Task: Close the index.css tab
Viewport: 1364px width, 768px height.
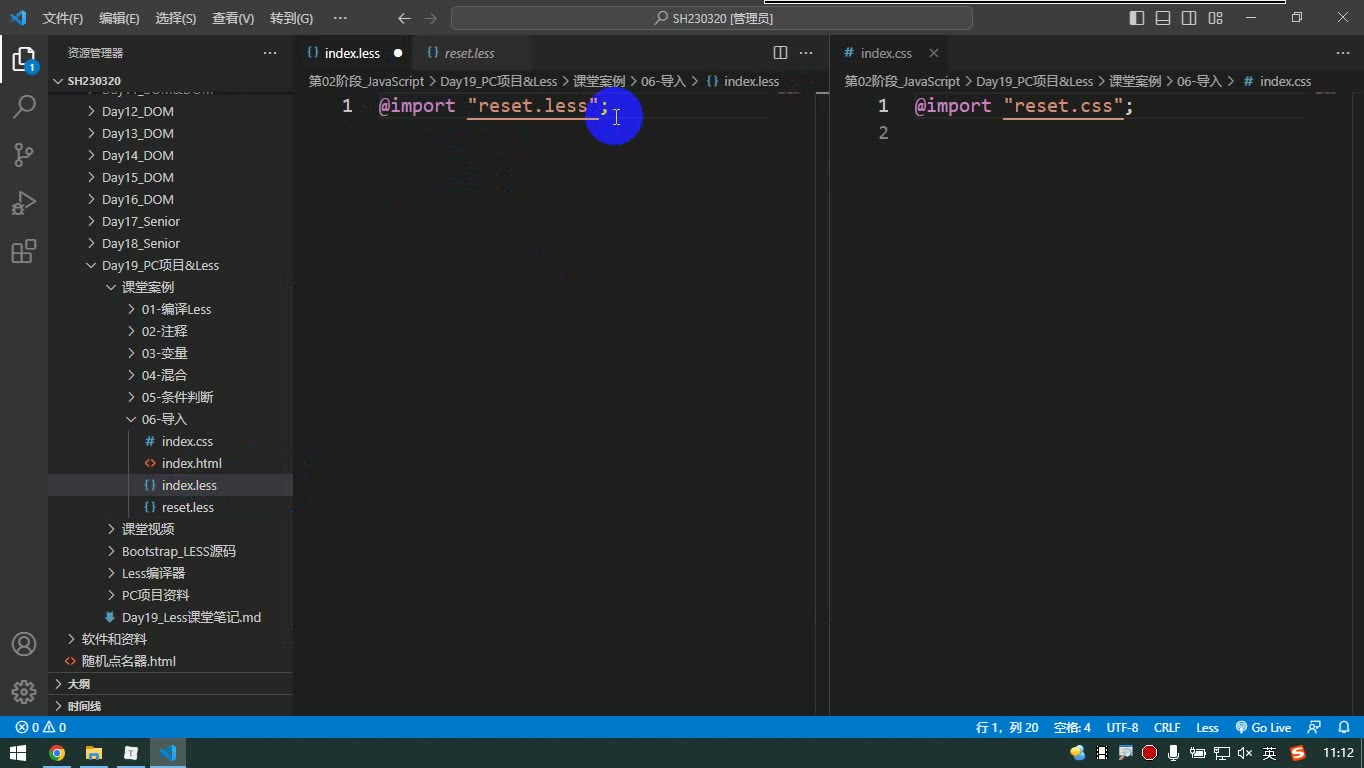Action: [933, 53]
